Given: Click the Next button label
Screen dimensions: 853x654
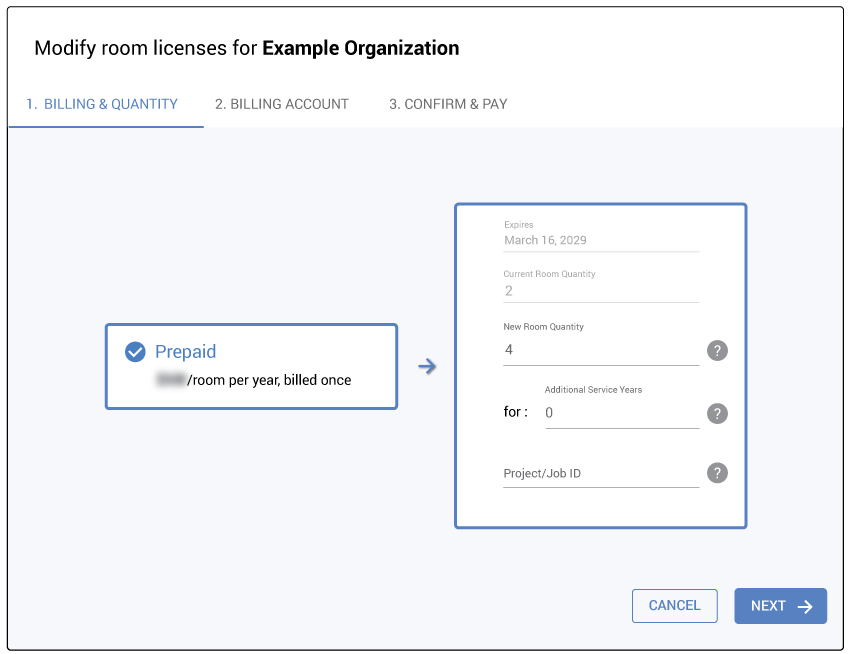Looking at the screenshot, I should tap(768, 606).
